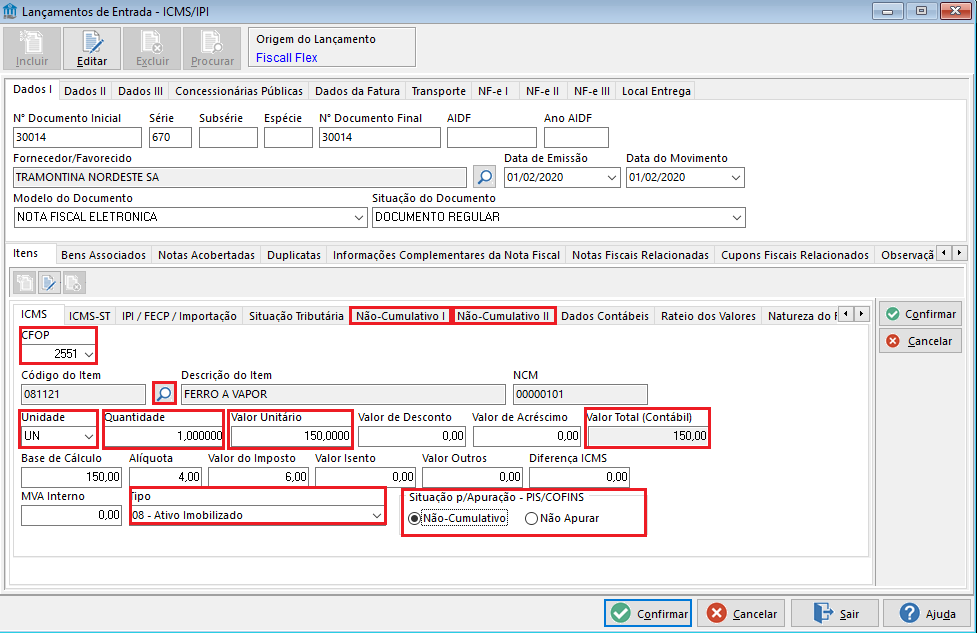Image resolution: width=977 pixels, height=633 pixels.
Task: Click the Excluir toolbar icon
Action: coord(152,48)
